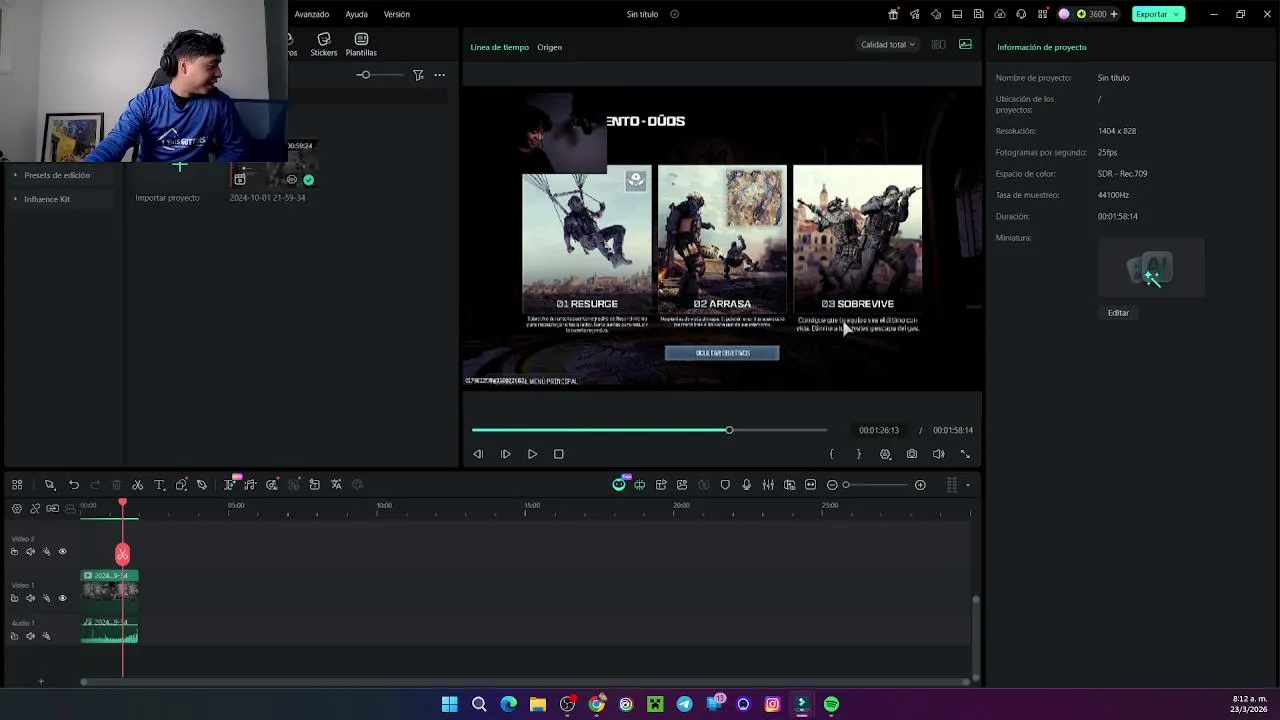The image size is (1280, 720).
Task: Click the play button below preview
Action: [x=532, y=454]
